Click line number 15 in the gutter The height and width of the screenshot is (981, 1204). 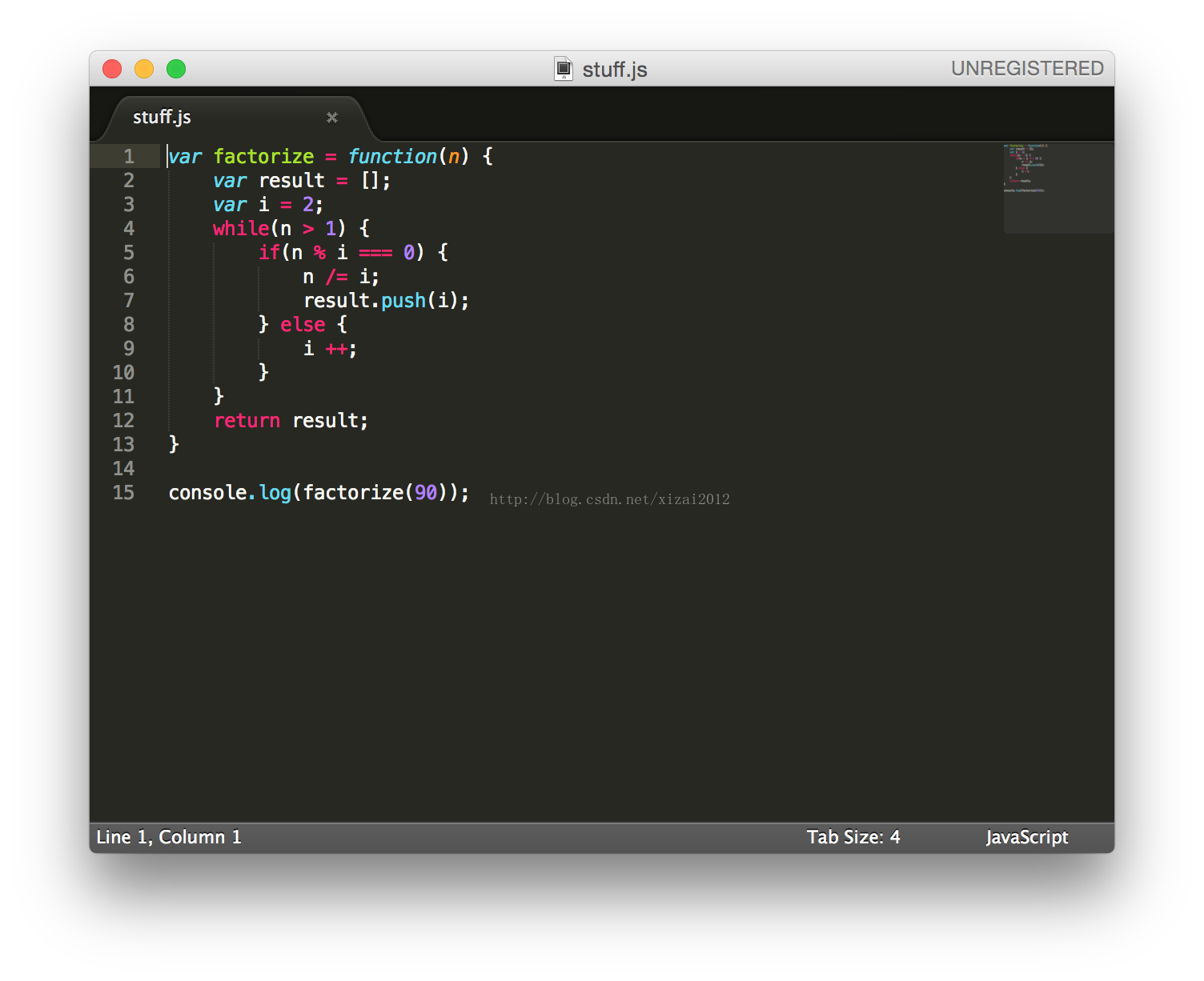[x=123, y=492]
